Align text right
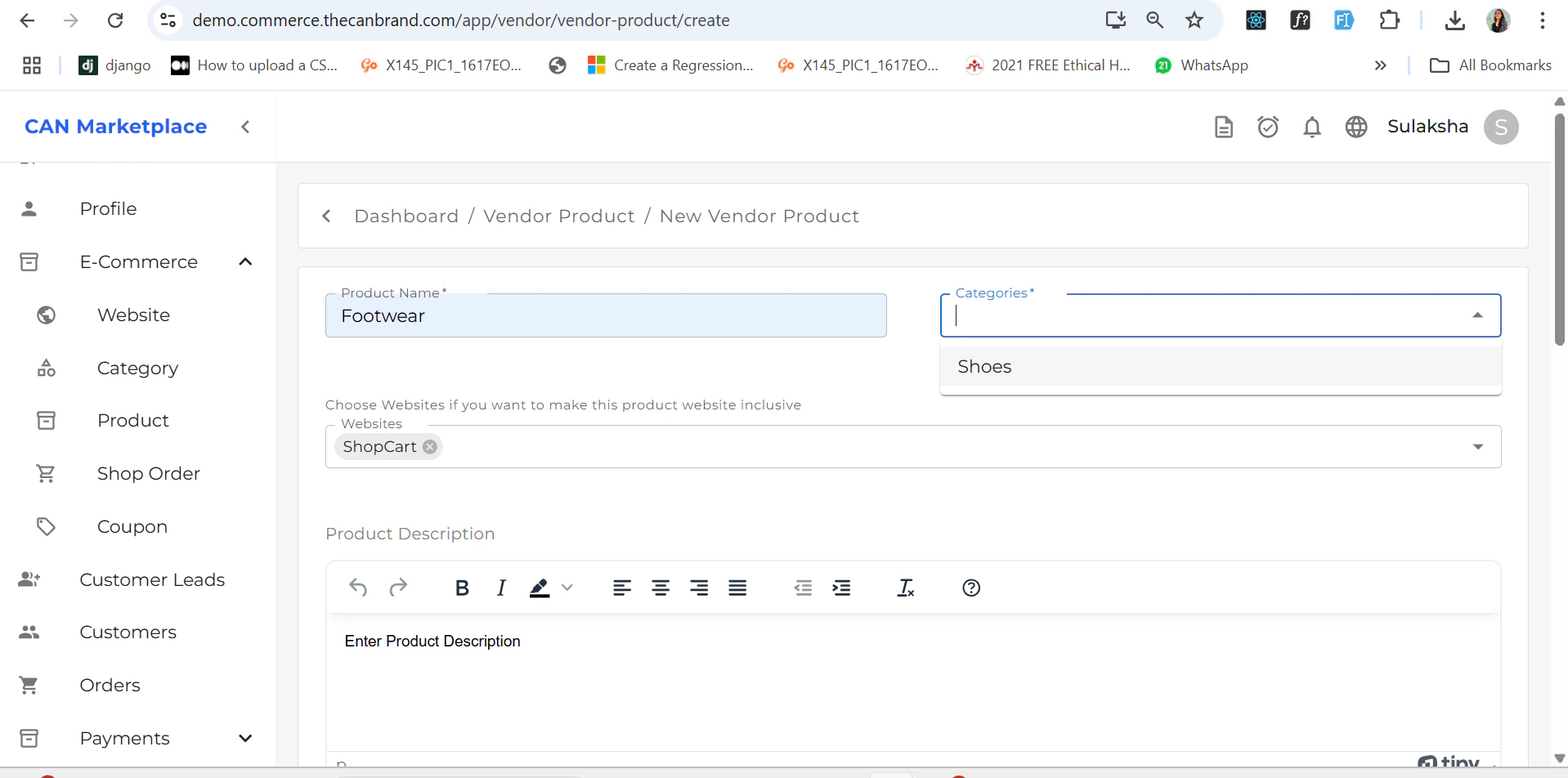Viewport: 1568px width, 778px height. point(699,588)
